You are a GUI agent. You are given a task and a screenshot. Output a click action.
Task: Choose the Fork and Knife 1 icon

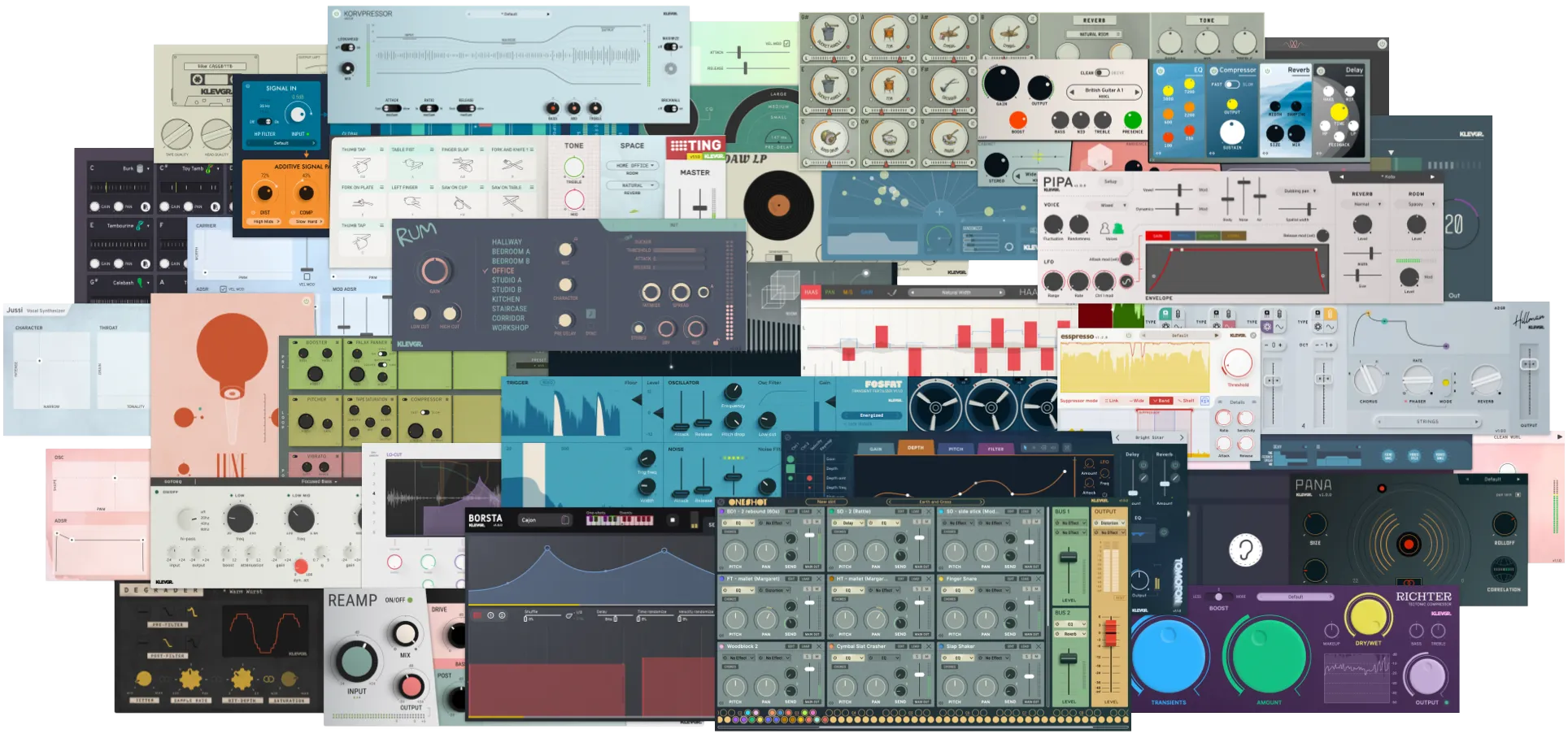(512, 166)
